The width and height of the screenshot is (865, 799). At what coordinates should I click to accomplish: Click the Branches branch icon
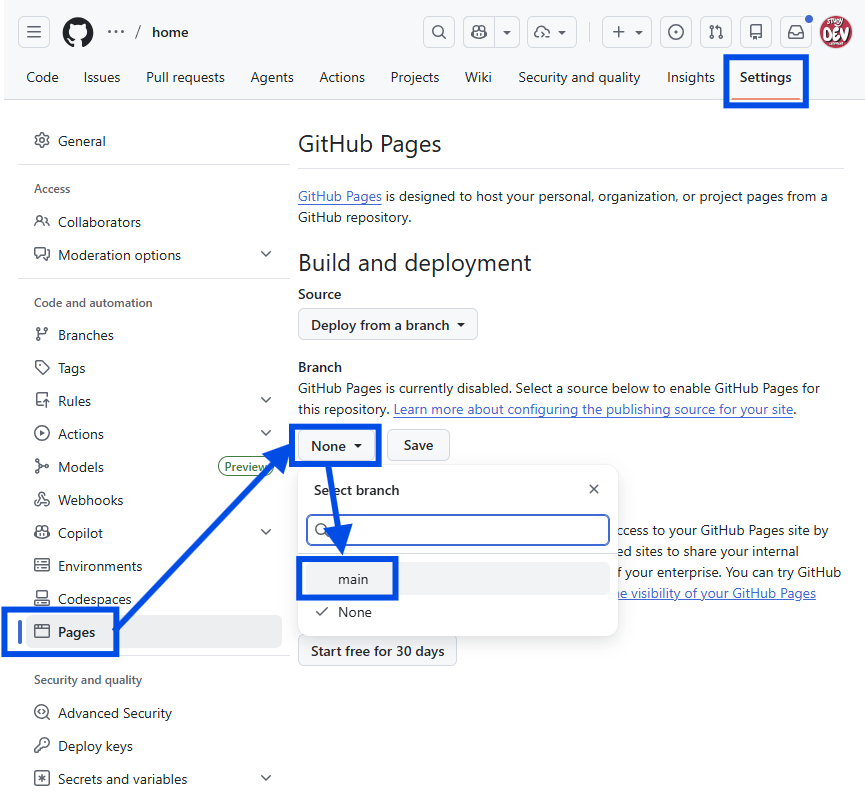(42, 334)
